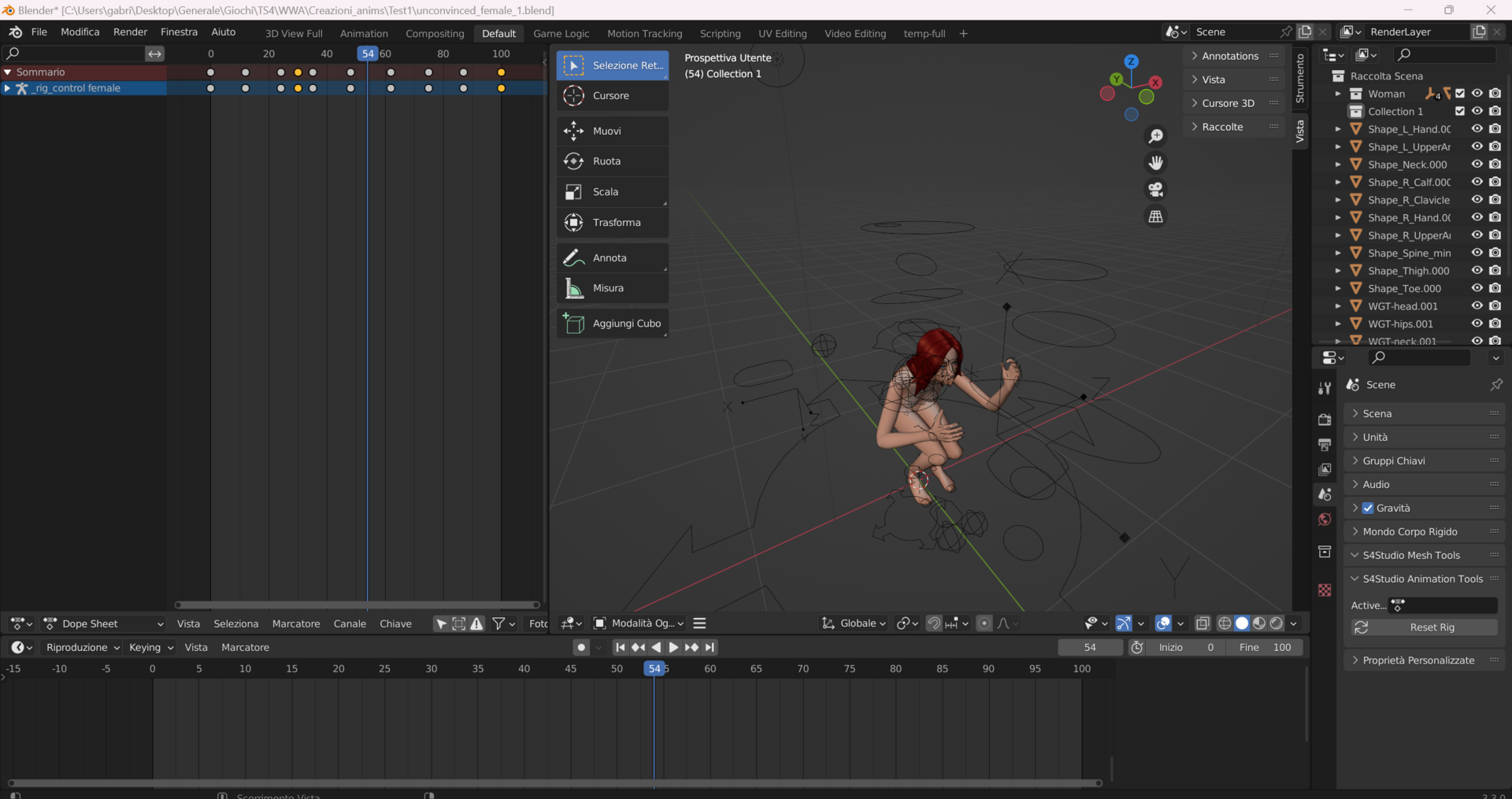
Task: Open the Seleziona menu in Dope Sheet
Action: tap(236, 623)
